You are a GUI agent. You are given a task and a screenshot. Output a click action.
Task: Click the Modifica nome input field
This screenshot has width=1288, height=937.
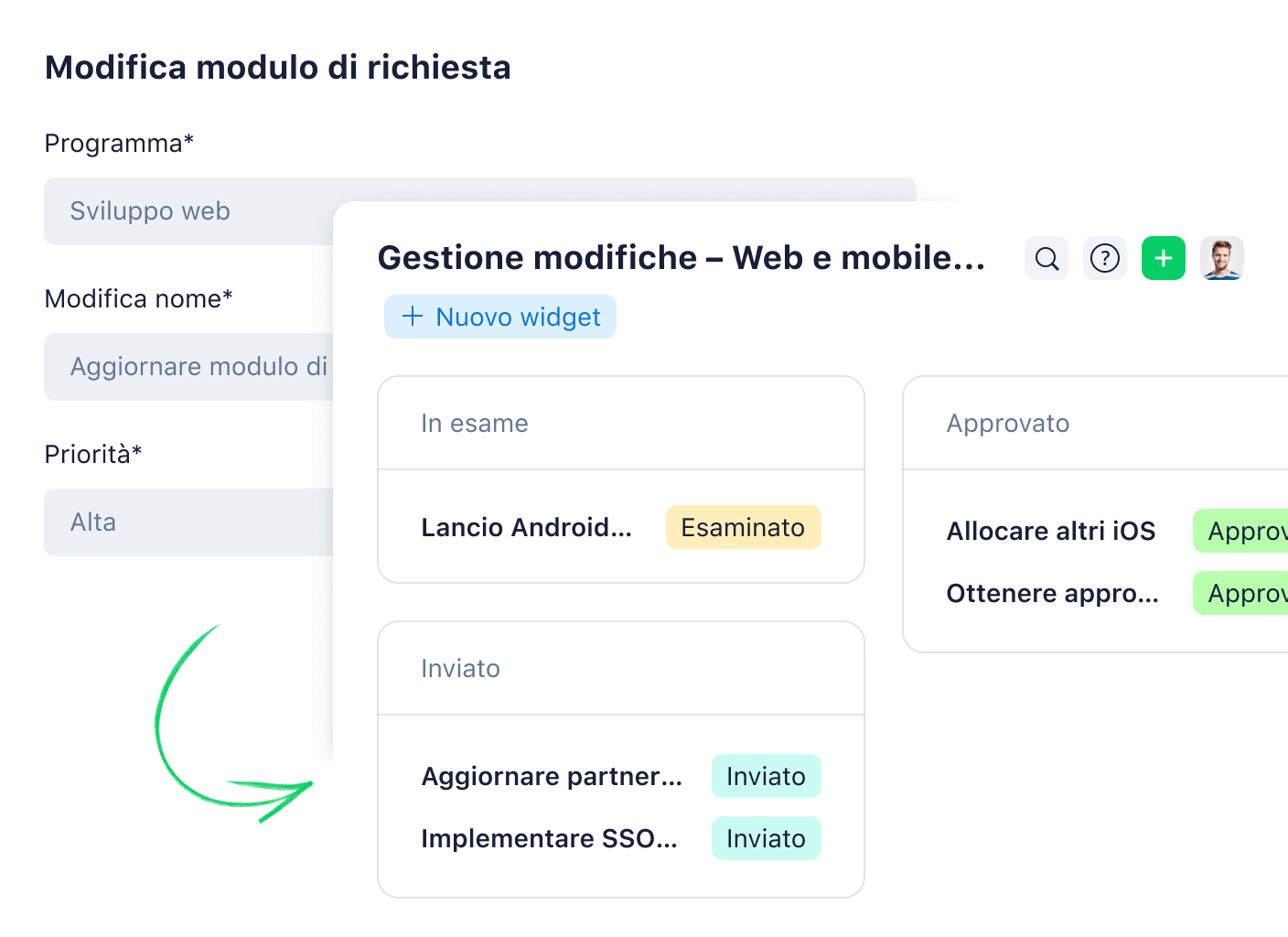(x=188, y=367)
